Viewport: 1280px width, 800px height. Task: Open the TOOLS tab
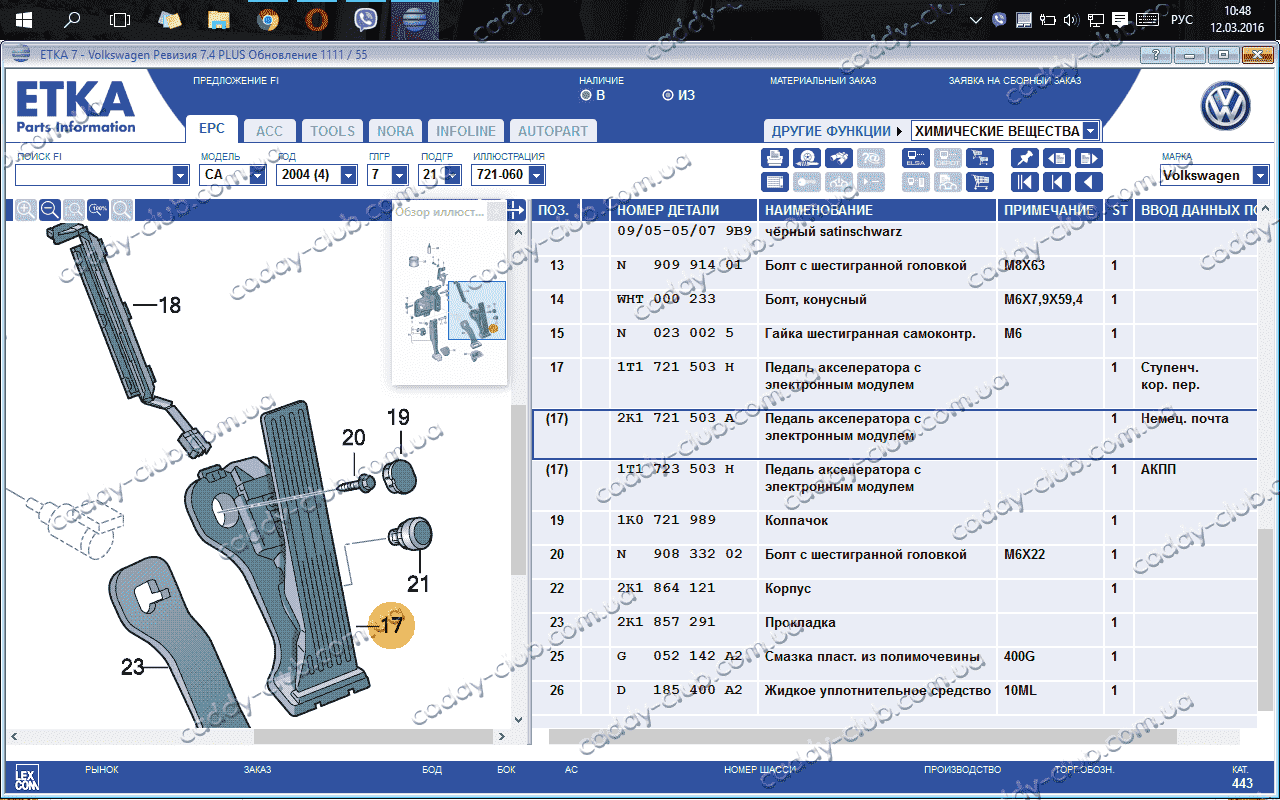(x=332, y=131)
